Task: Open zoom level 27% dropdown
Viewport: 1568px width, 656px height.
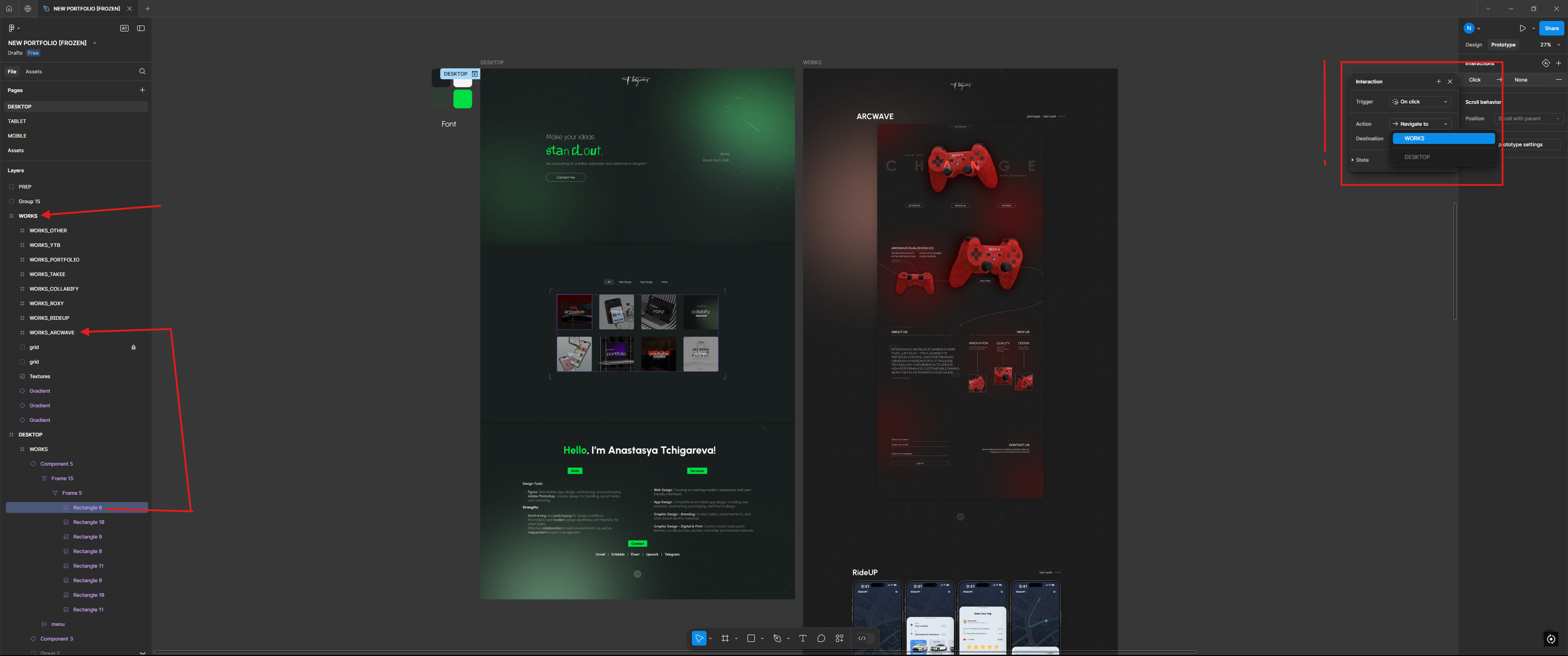Action: [1550, 45]
